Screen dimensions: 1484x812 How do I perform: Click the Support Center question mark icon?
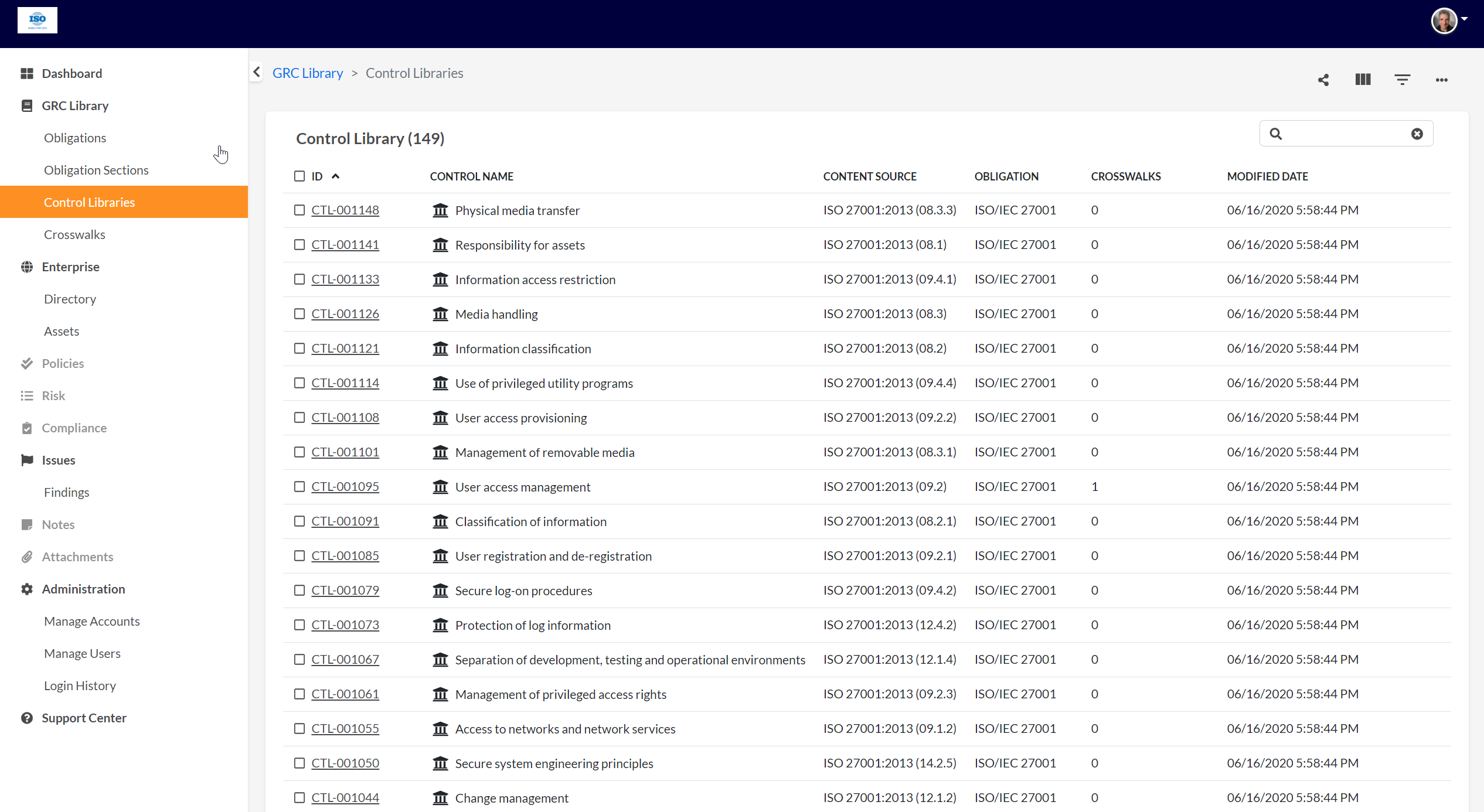[x=27, y=718]
